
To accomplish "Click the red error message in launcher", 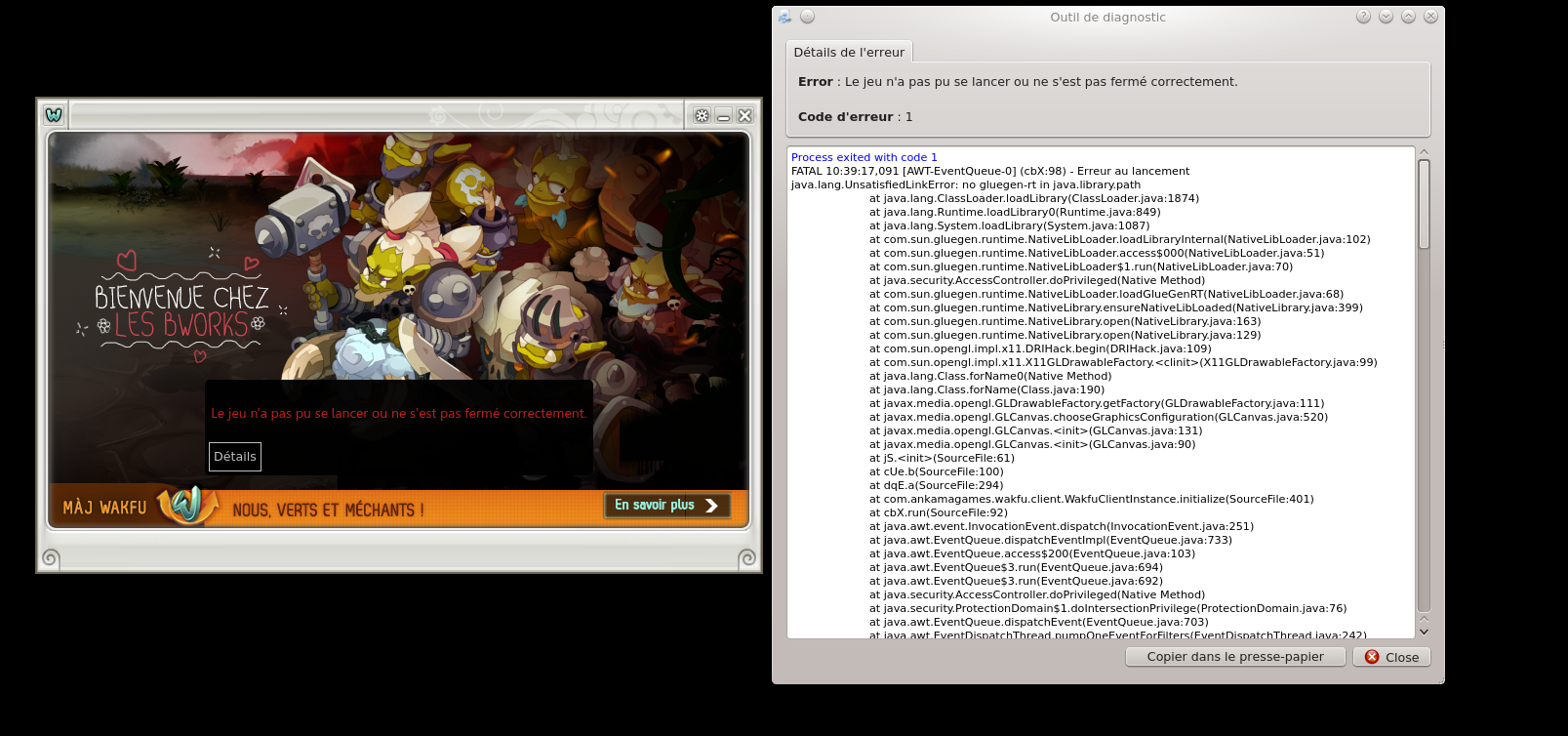I will coord(399,414).
